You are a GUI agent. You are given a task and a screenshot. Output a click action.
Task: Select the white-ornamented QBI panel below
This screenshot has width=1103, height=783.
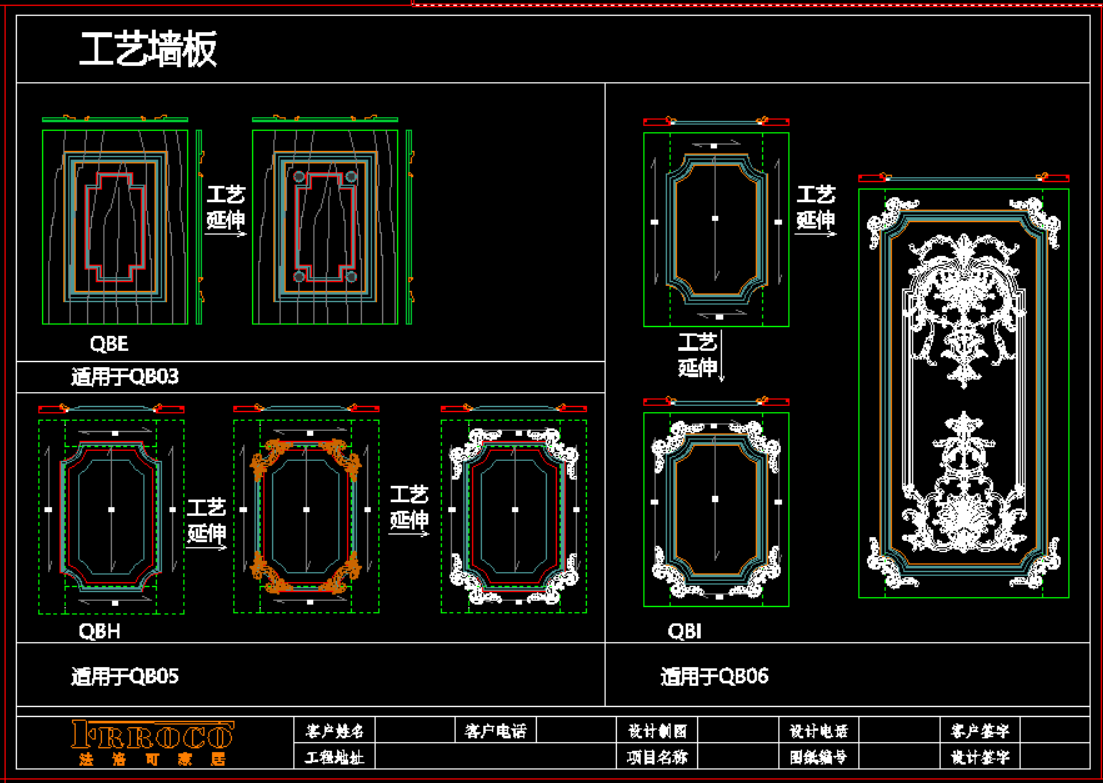715,508
